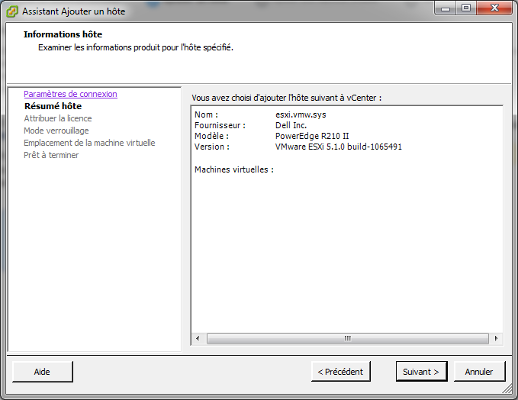Click the 'Vous avez choisi d'ajouter' text

(x=287, y=98)
